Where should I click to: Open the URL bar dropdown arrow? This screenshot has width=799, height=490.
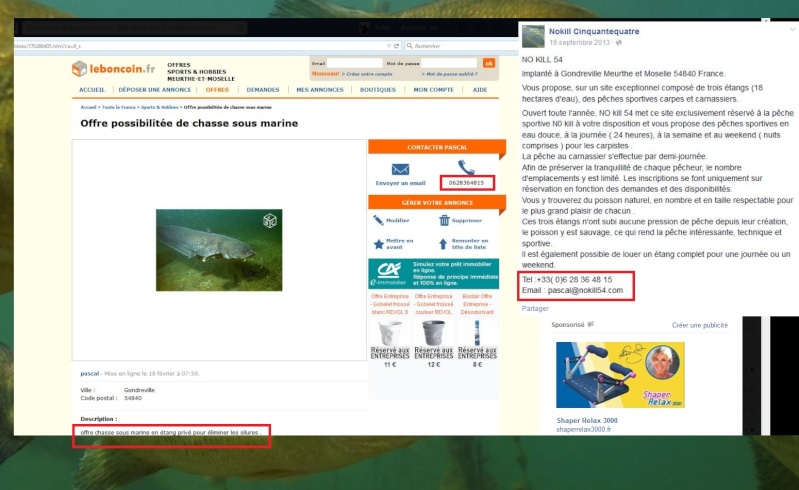pos(389,46)
